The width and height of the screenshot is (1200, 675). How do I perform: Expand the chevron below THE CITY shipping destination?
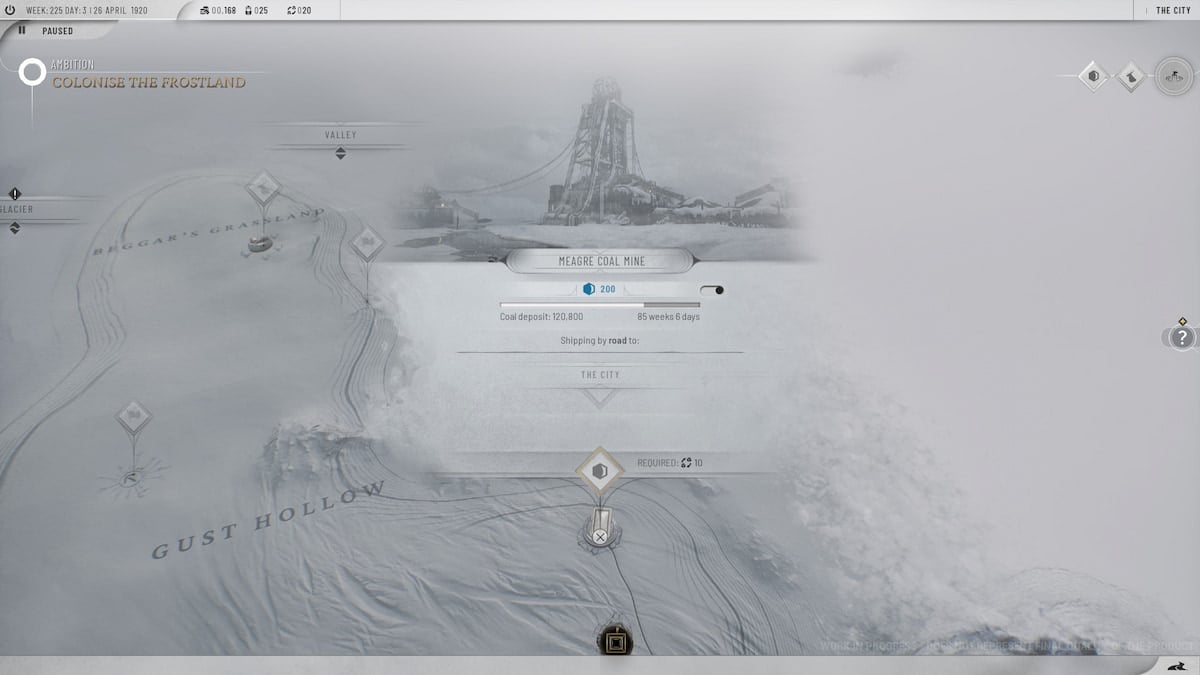pos(599,395)
